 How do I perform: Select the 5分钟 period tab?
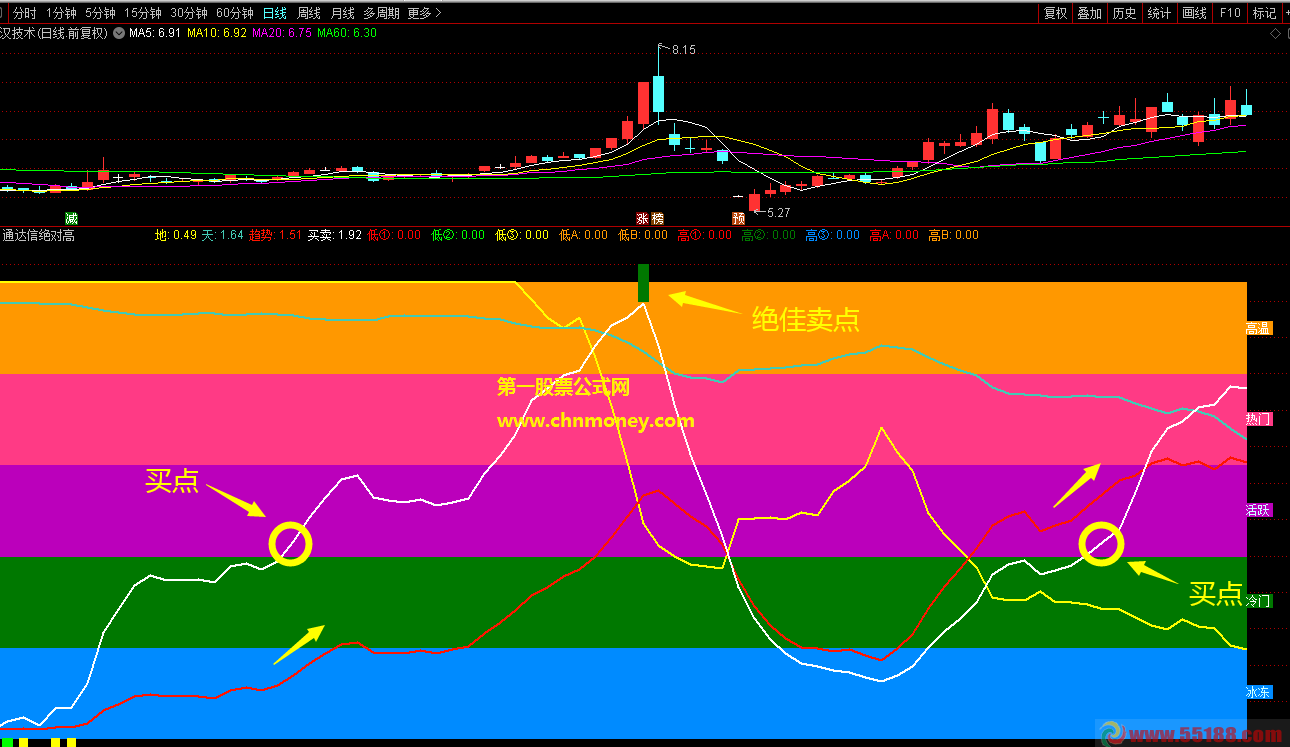100,13
